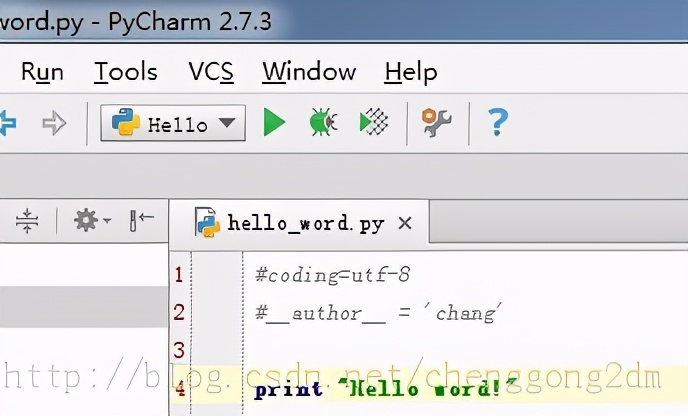This screenshot has height=416, width=688.
Task: Open the Window menu
Action: [x=309, y=72]
